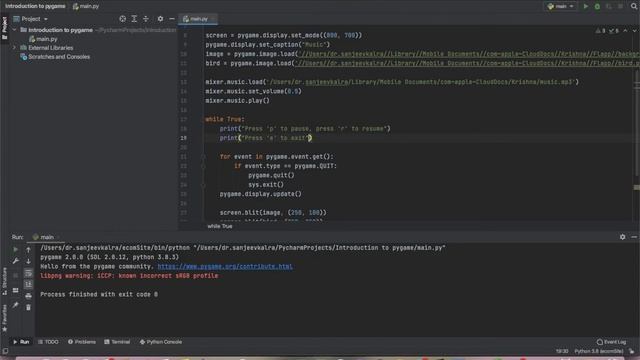Go to next highlighted error arrow
Screen dimensions: 640x360
(x=635, y=31)
